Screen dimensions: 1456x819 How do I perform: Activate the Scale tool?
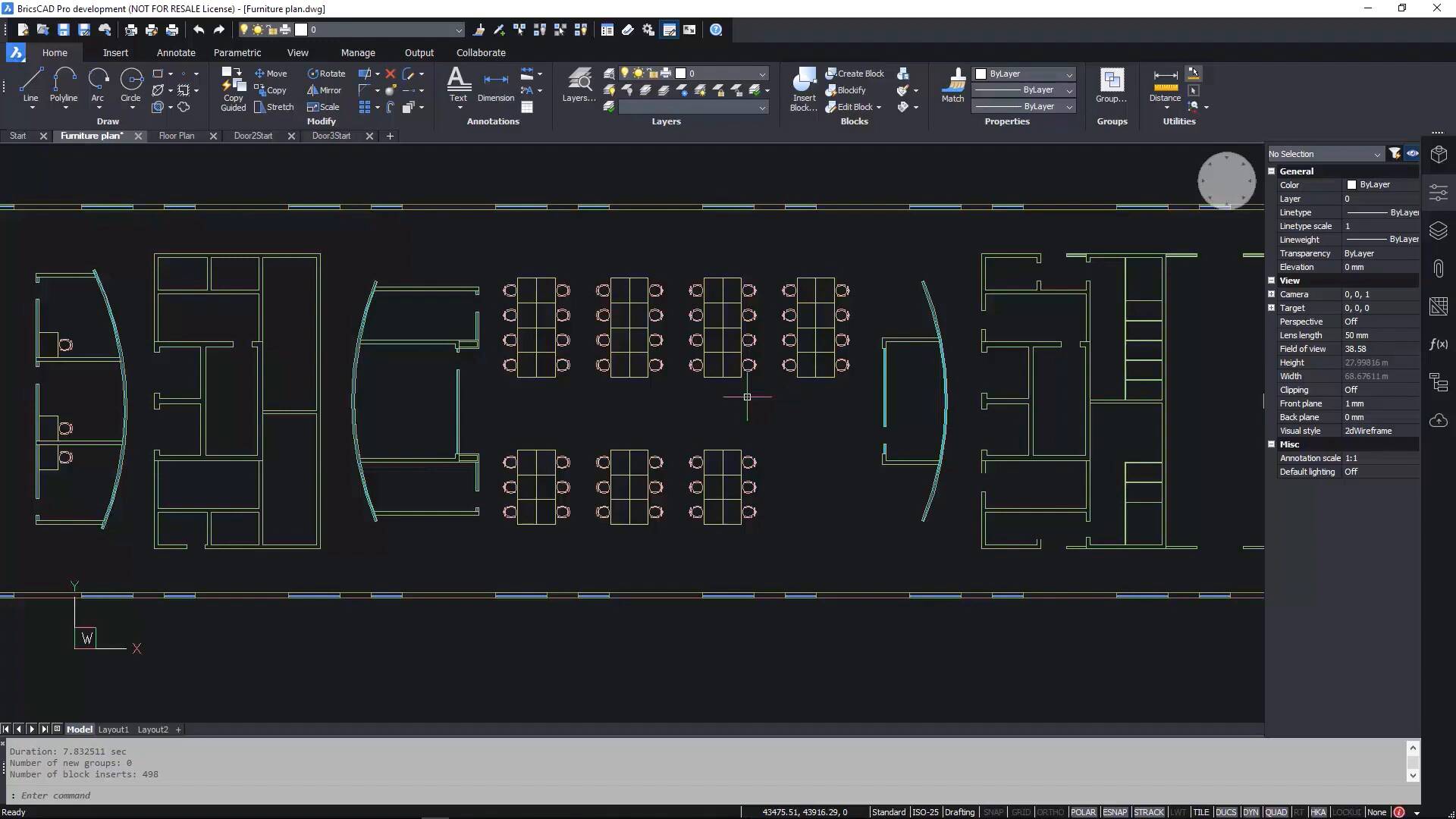(323, 107)
